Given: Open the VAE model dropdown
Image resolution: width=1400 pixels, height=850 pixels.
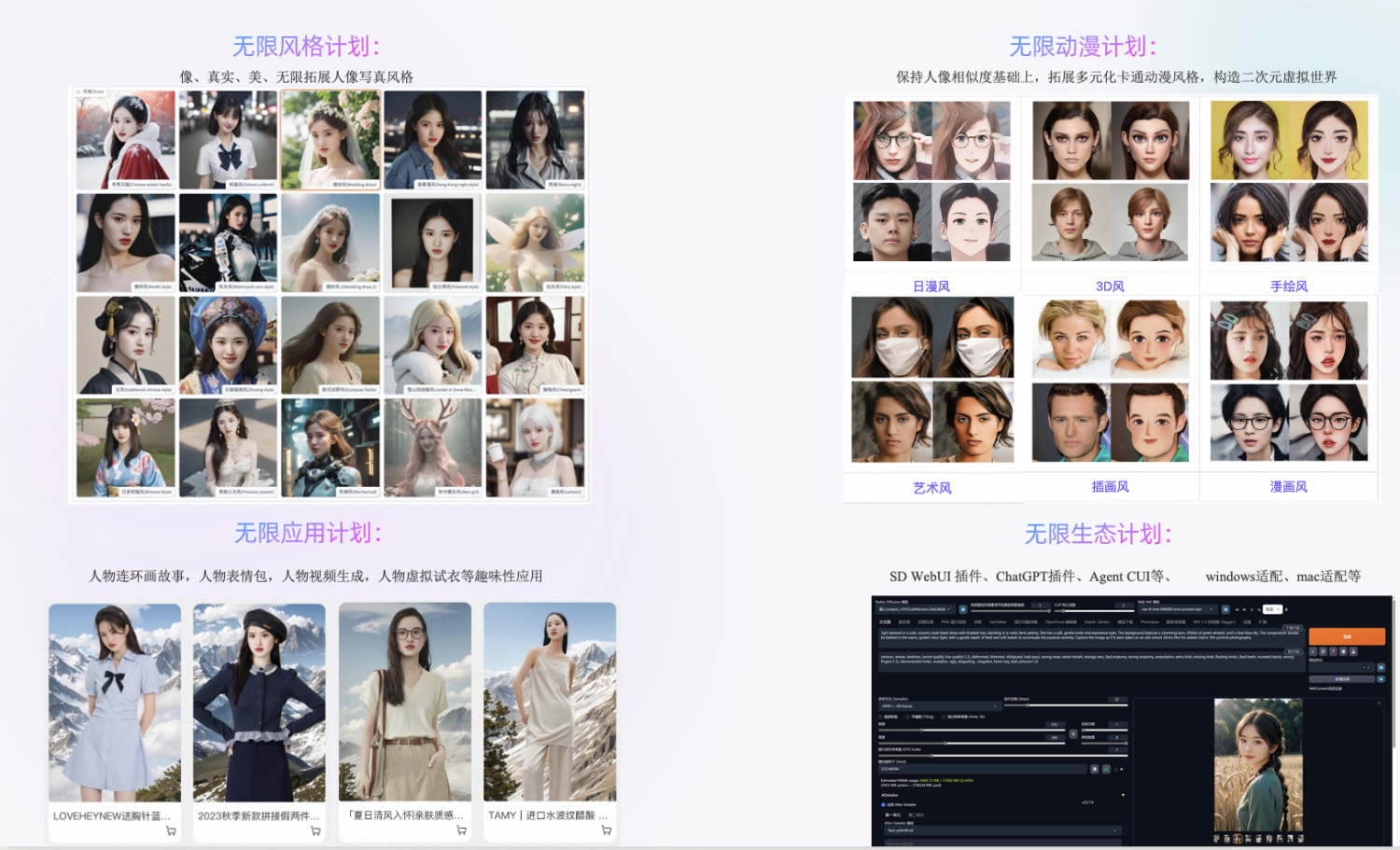Looking at the screenshot, I should click(1178, 609).
